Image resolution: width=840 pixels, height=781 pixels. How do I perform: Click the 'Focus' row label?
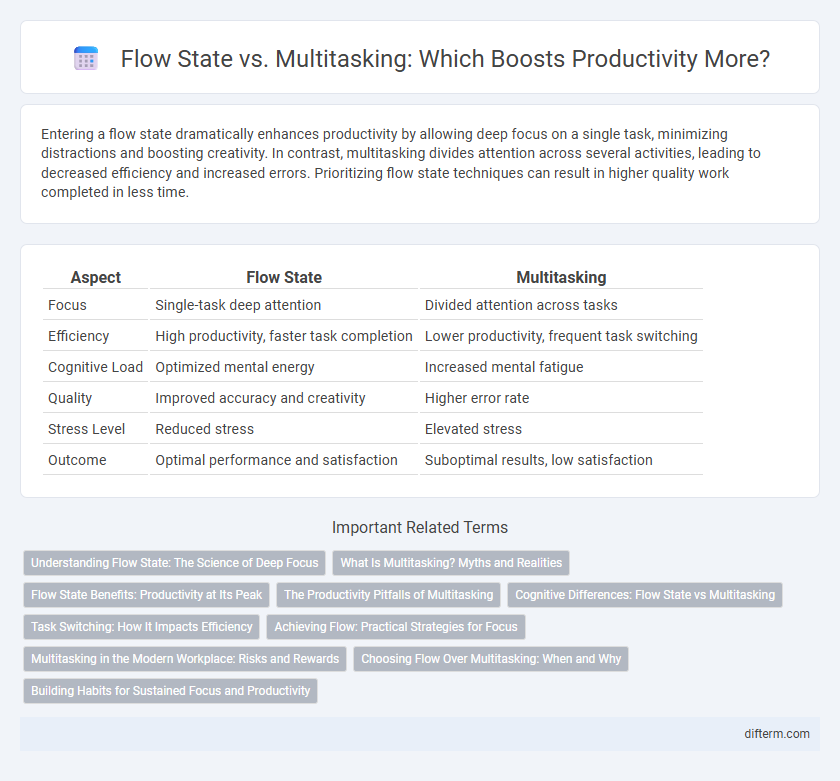pos(67,305)
